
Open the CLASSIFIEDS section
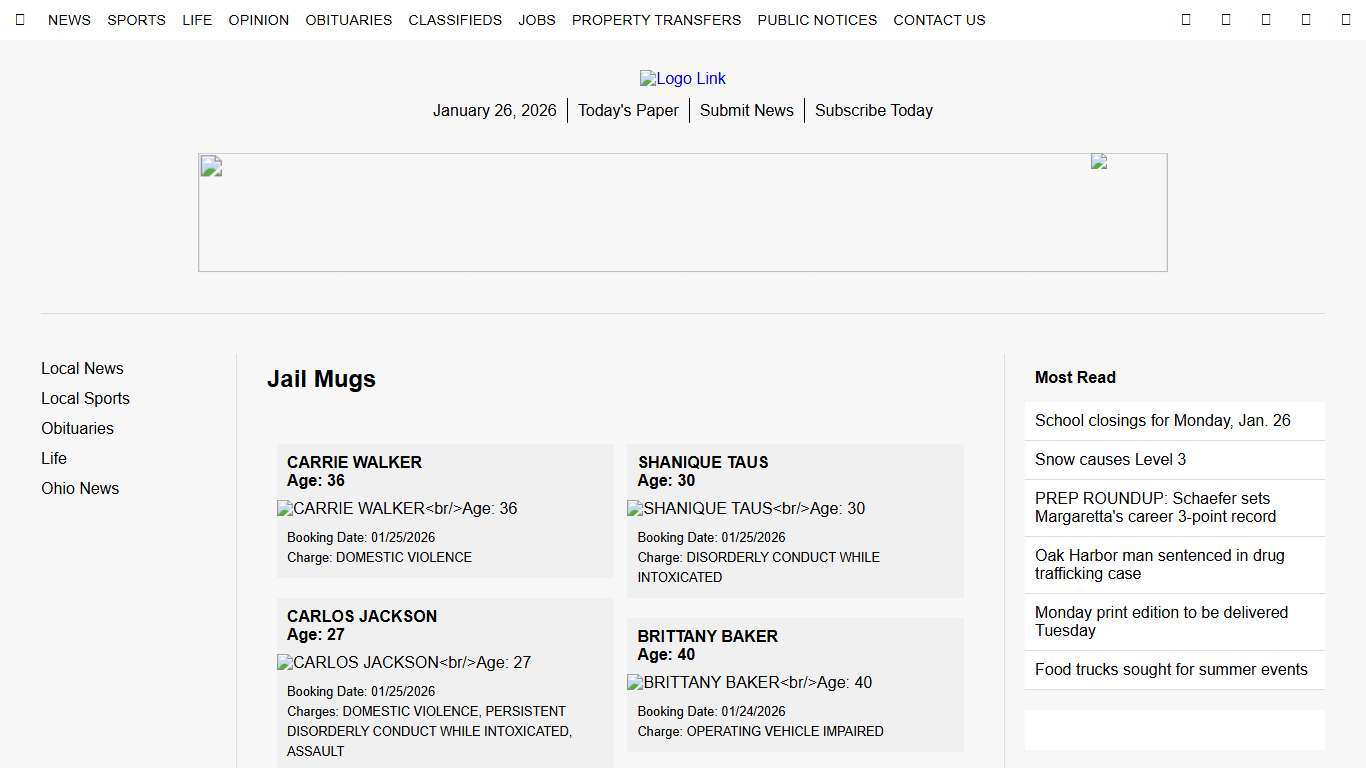pos(455,20)
